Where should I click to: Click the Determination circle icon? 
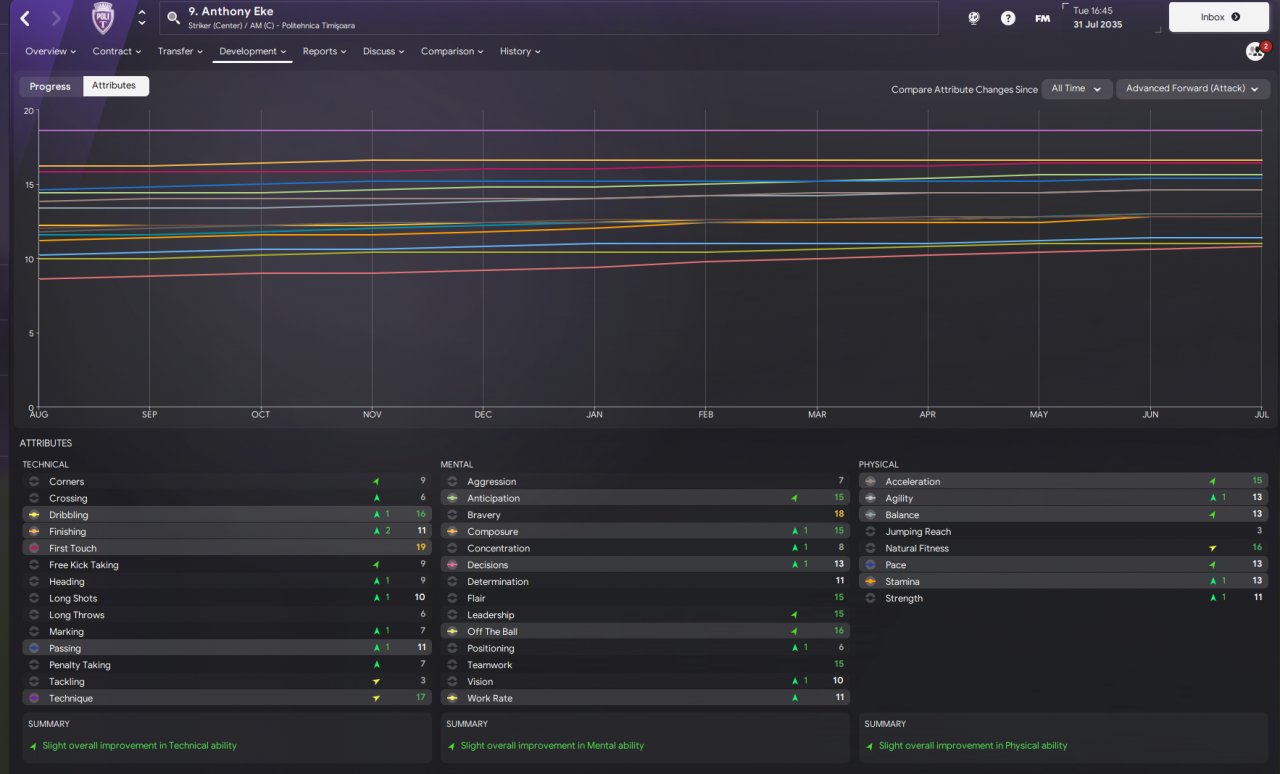click(x=452, y=582)
